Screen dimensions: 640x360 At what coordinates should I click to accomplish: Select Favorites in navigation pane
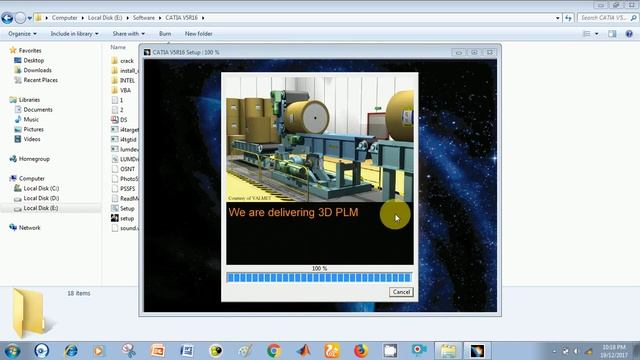(x=30, y=51)
